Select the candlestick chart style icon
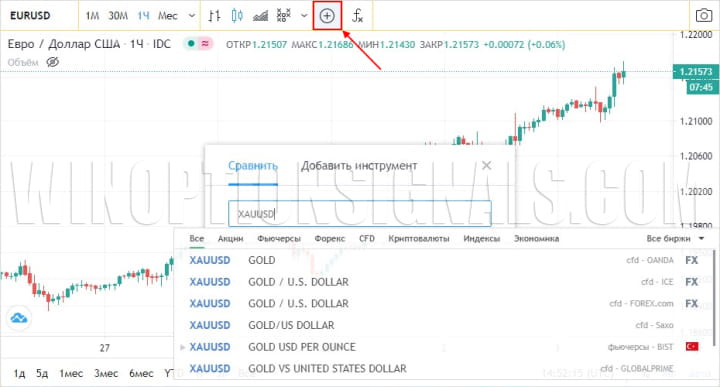 [237, 16]
